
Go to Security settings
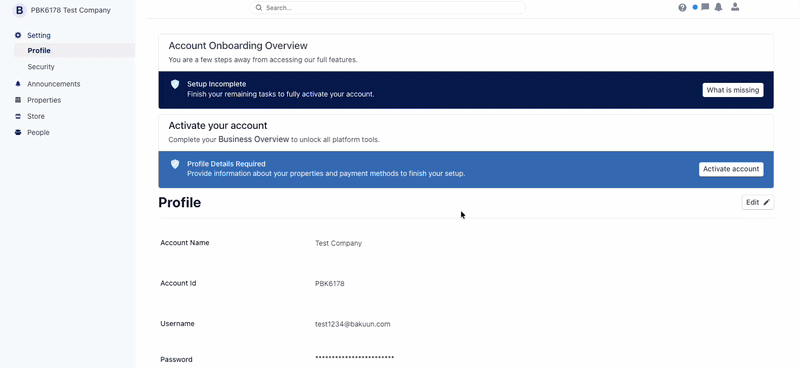41,67
